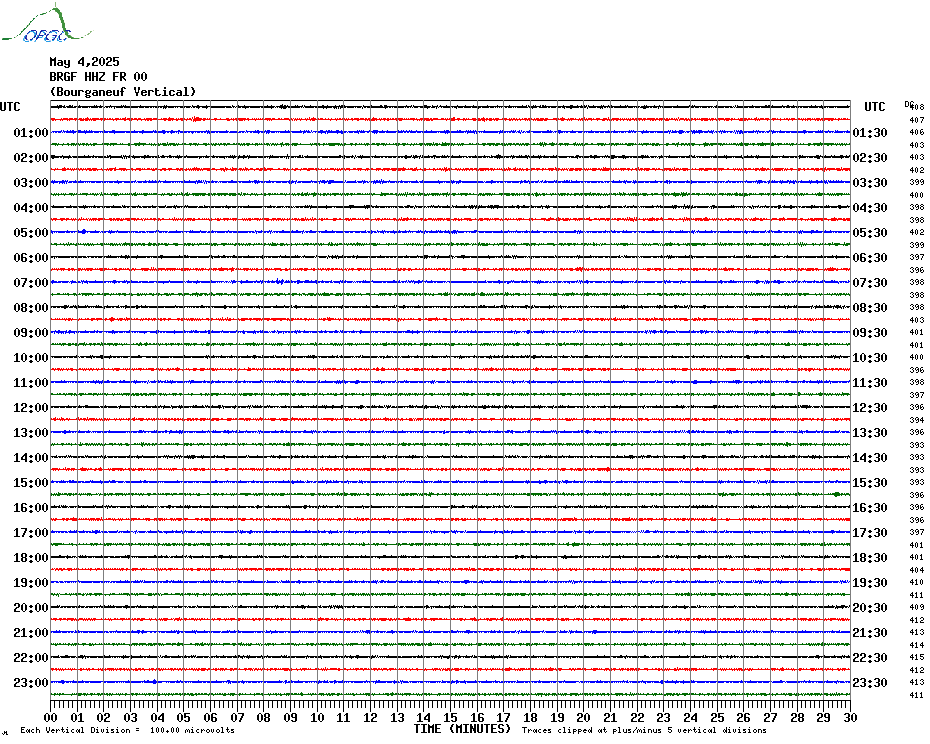Click the '10:30' half-hour label
Viewport: 930px width, 744px height.
[870, 358]
